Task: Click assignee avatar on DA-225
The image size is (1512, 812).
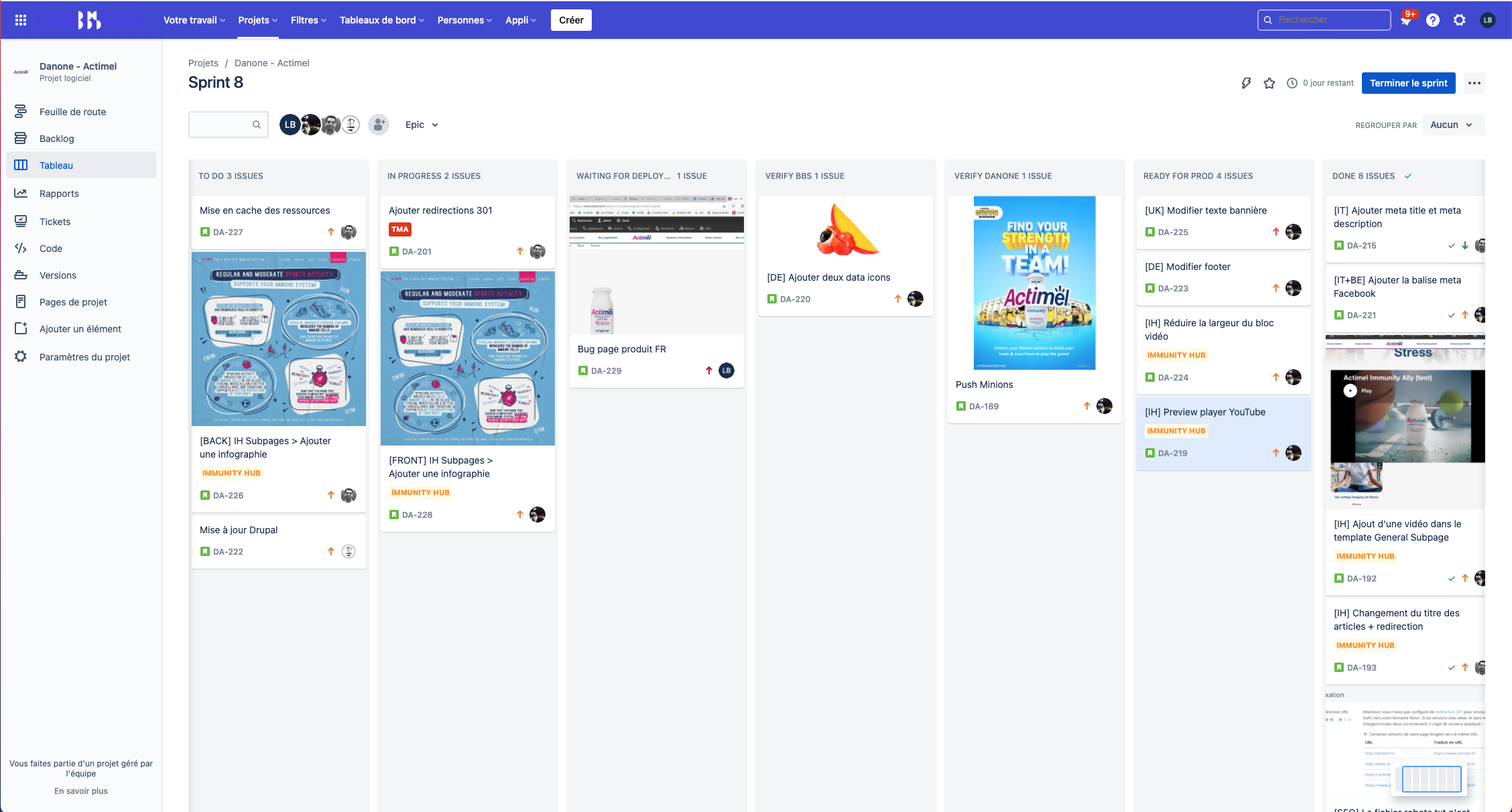Action: tap(1294, 232)
